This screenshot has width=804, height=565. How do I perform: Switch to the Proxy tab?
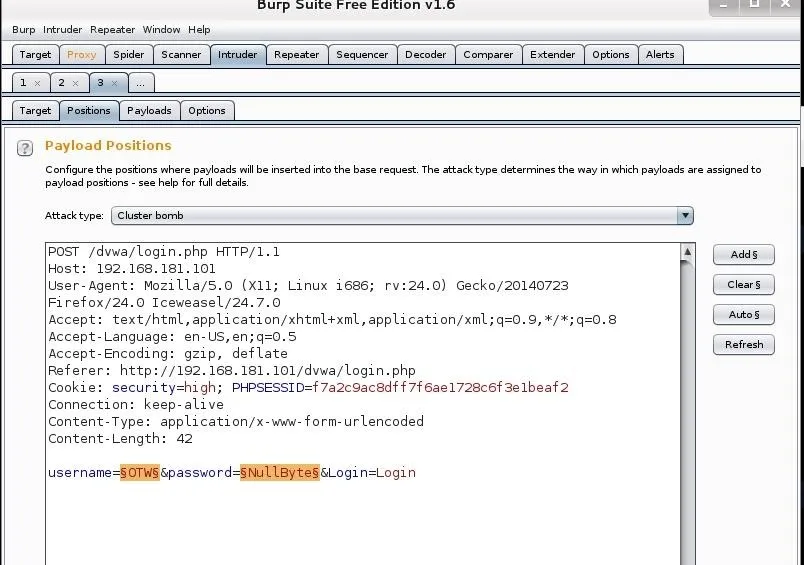82,54
